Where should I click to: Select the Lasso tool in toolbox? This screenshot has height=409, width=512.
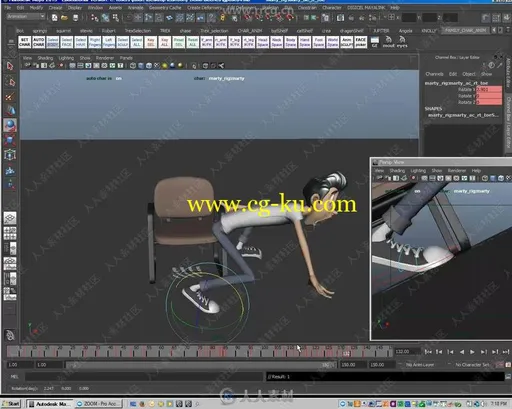point(10,82)
